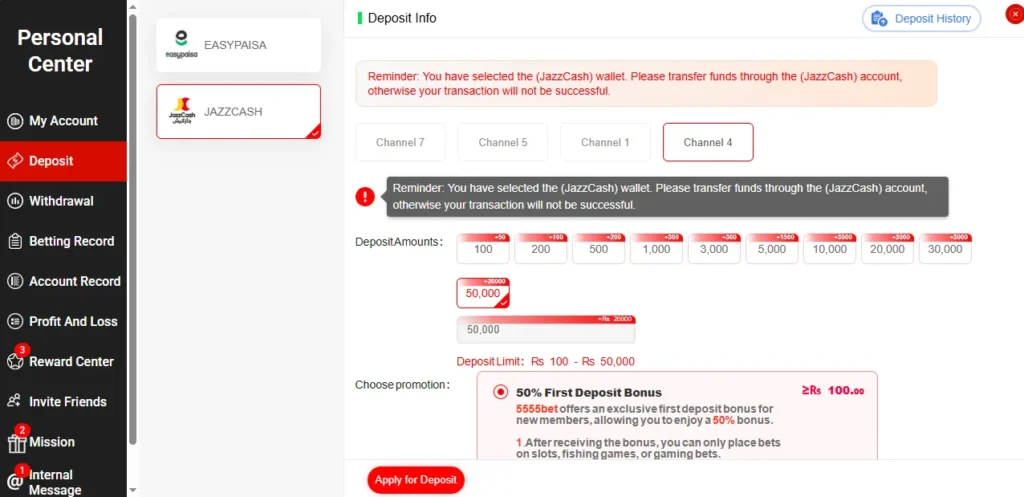
Task: Select the 50% First Deposit Bonus radio
Action: pyautogui.click(x=500, y=392)
